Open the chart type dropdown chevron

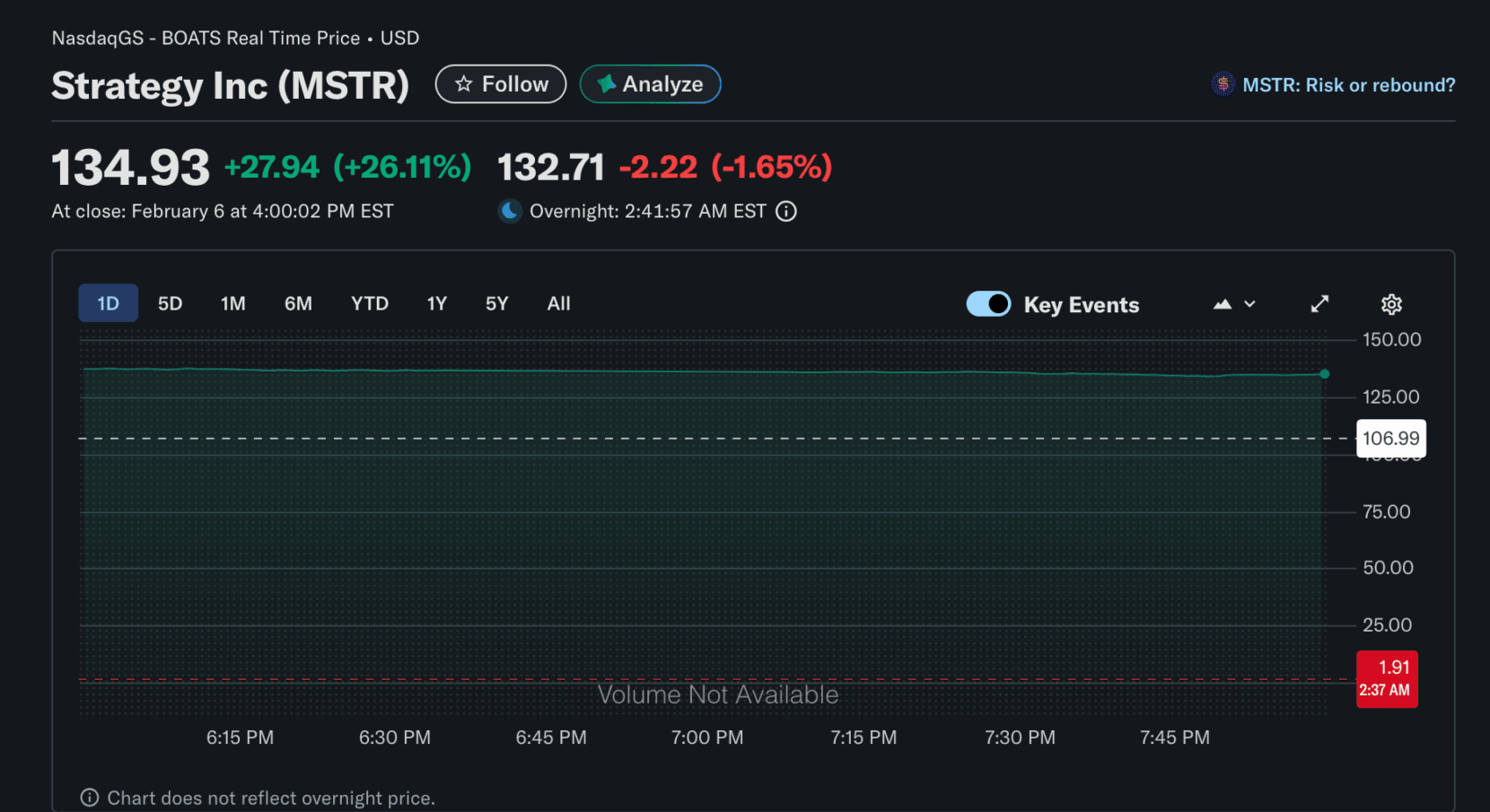pyautogui.click(x=1249, y=304)
